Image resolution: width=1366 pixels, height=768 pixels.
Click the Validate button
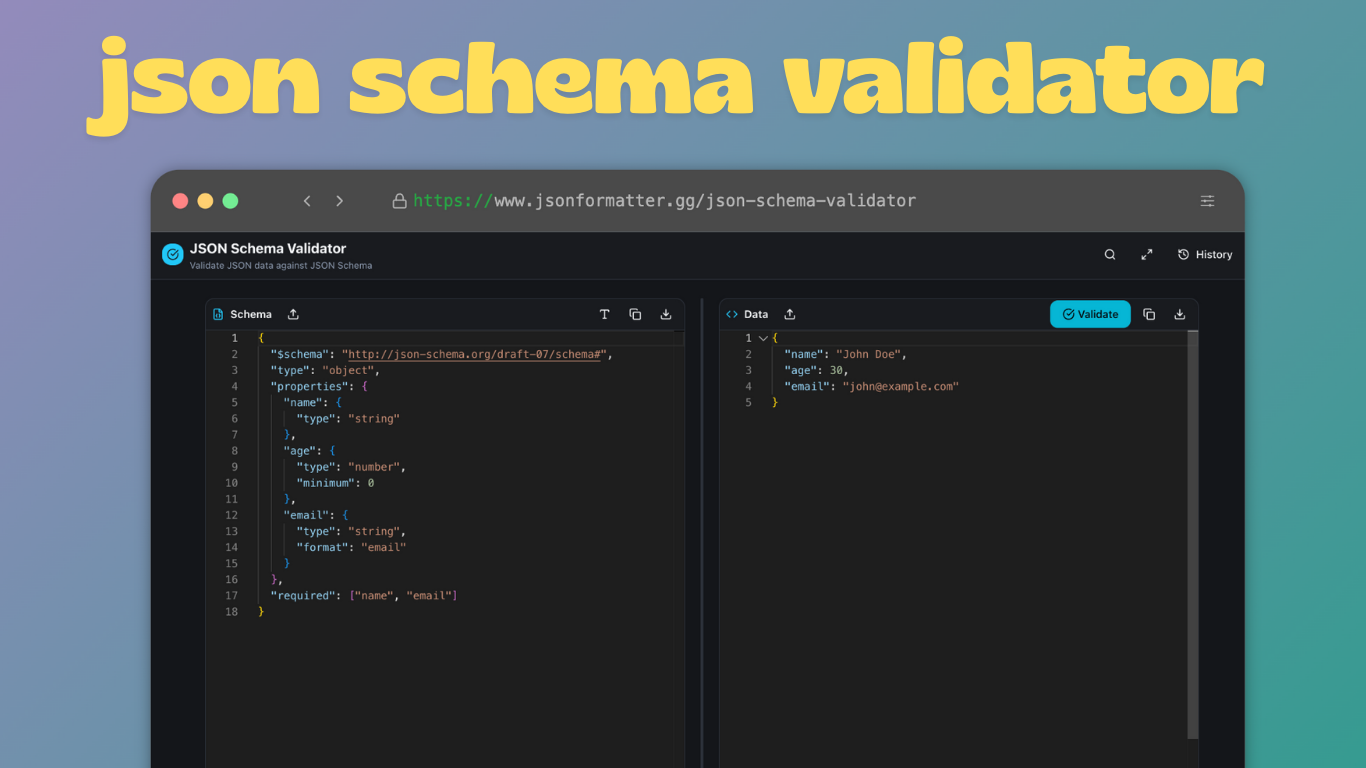[x=1090, y=313]
